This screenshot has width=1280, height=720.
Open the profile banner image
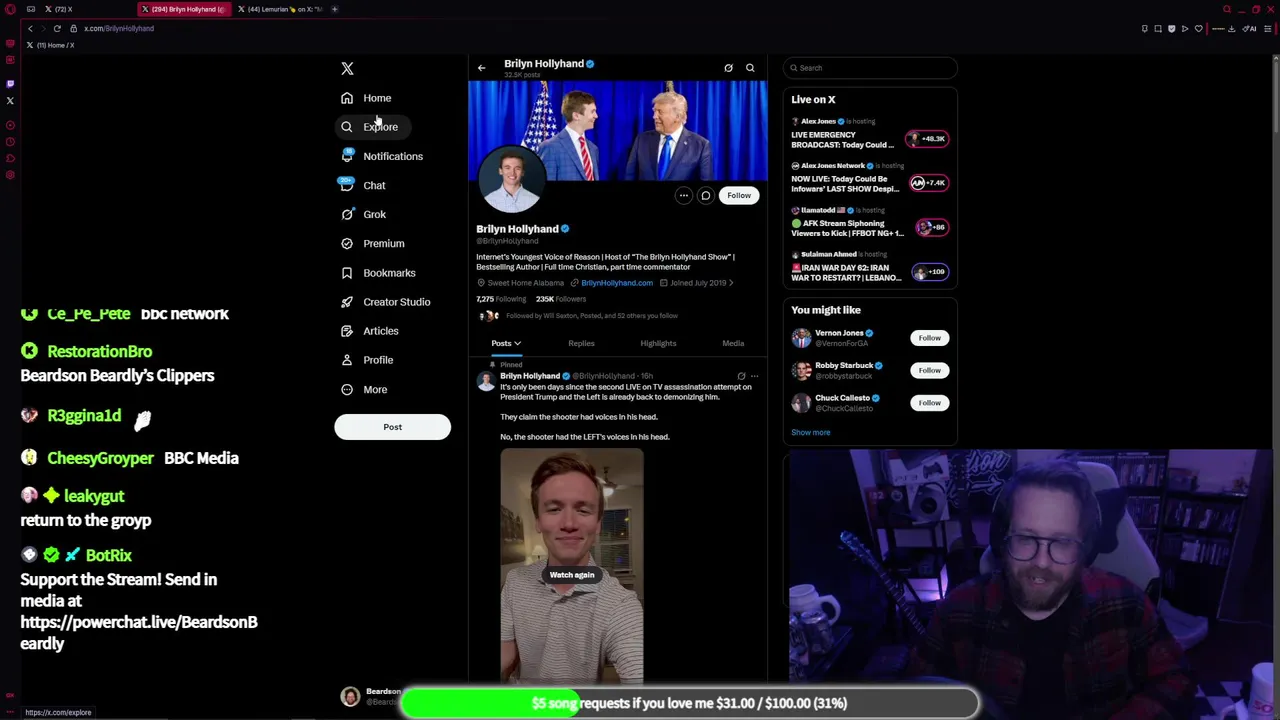pos(618,130)
